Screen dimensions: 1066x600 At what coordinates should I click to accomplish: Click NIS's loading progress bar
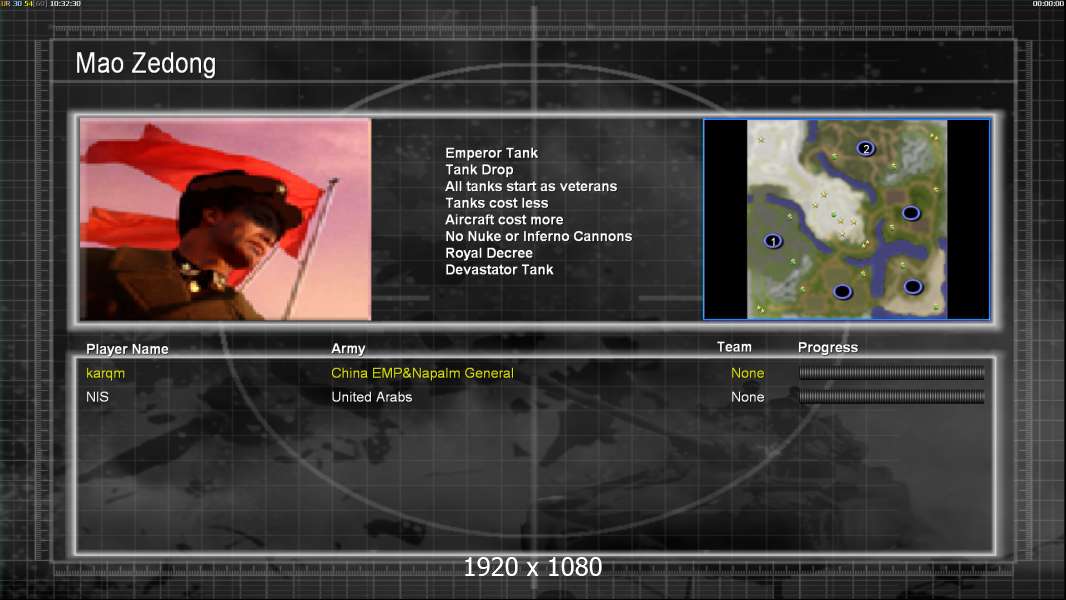point(891,397)
